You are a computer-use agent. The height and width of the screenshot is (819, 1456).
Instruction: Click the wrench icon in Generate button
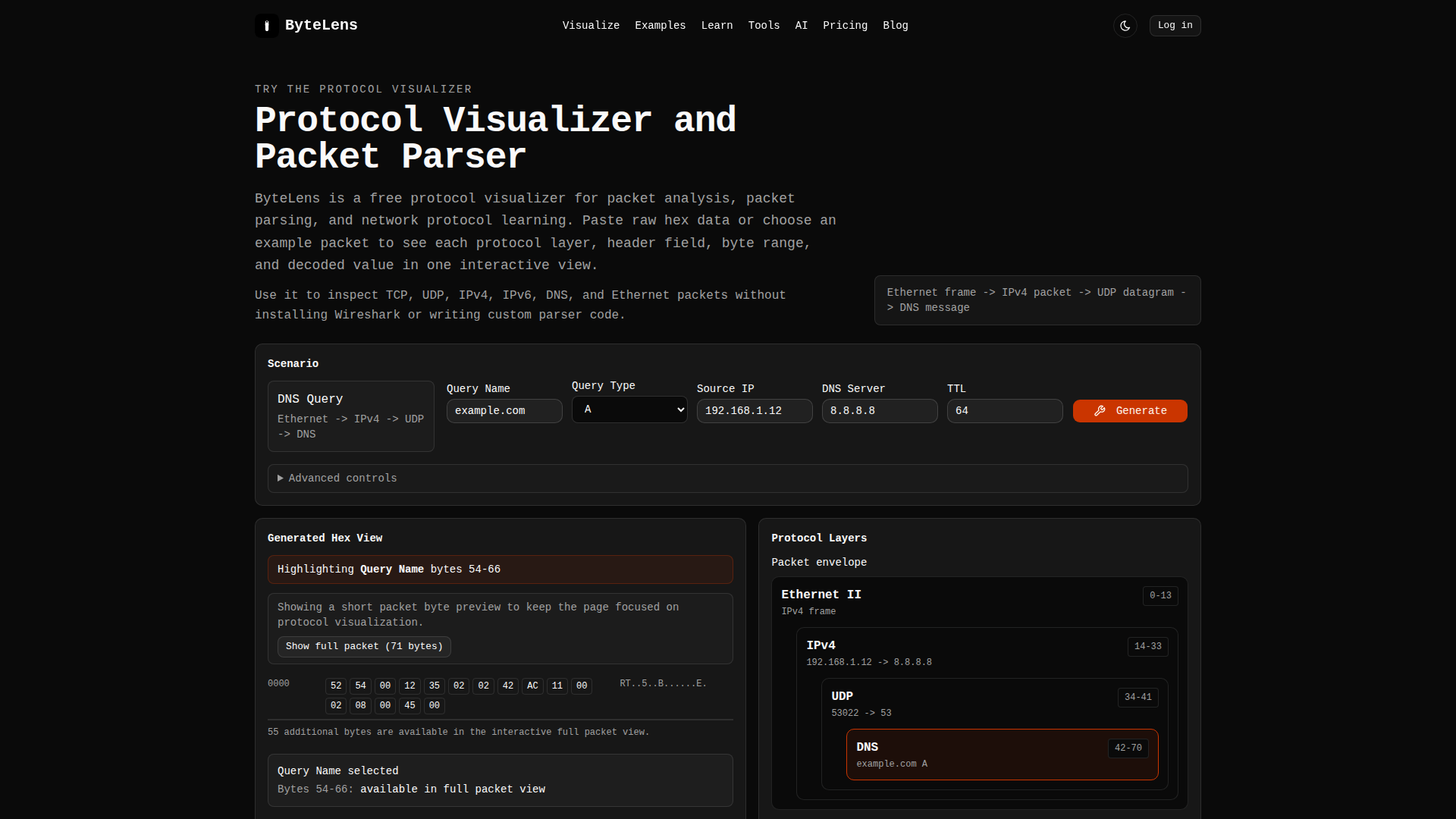pos(1100,411)
